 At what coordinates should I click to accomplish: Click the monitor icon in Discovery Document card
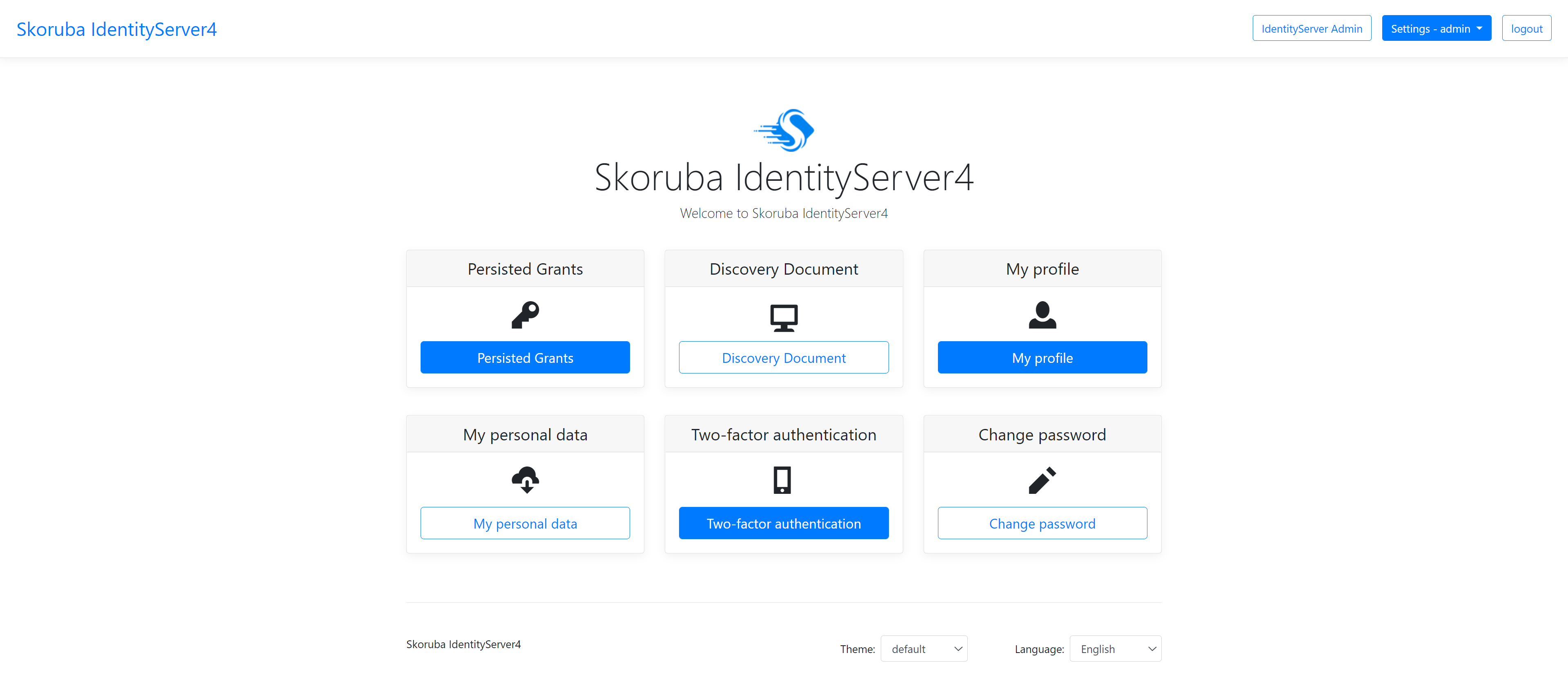pos(784,318)
